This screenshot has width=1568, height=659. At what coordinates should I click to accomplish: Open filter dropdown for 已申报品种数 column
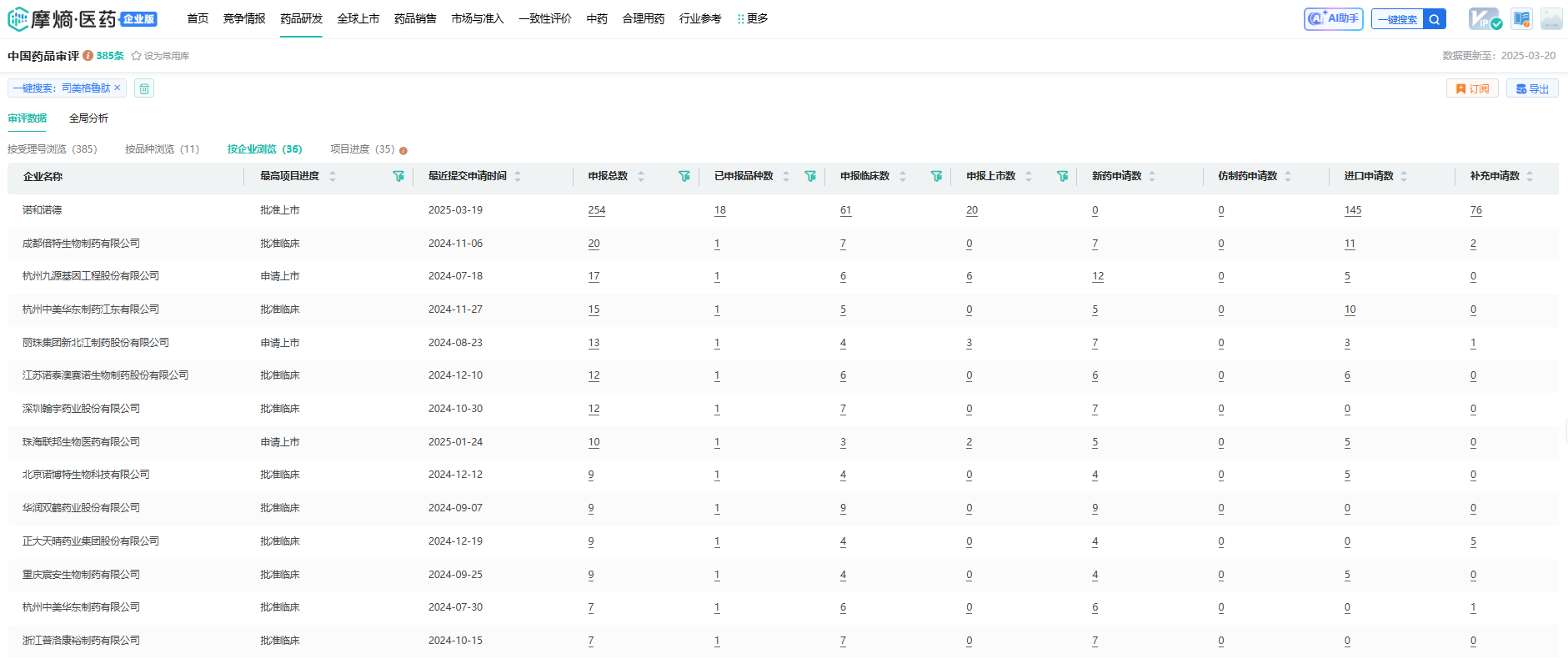[x=810, y=176]
